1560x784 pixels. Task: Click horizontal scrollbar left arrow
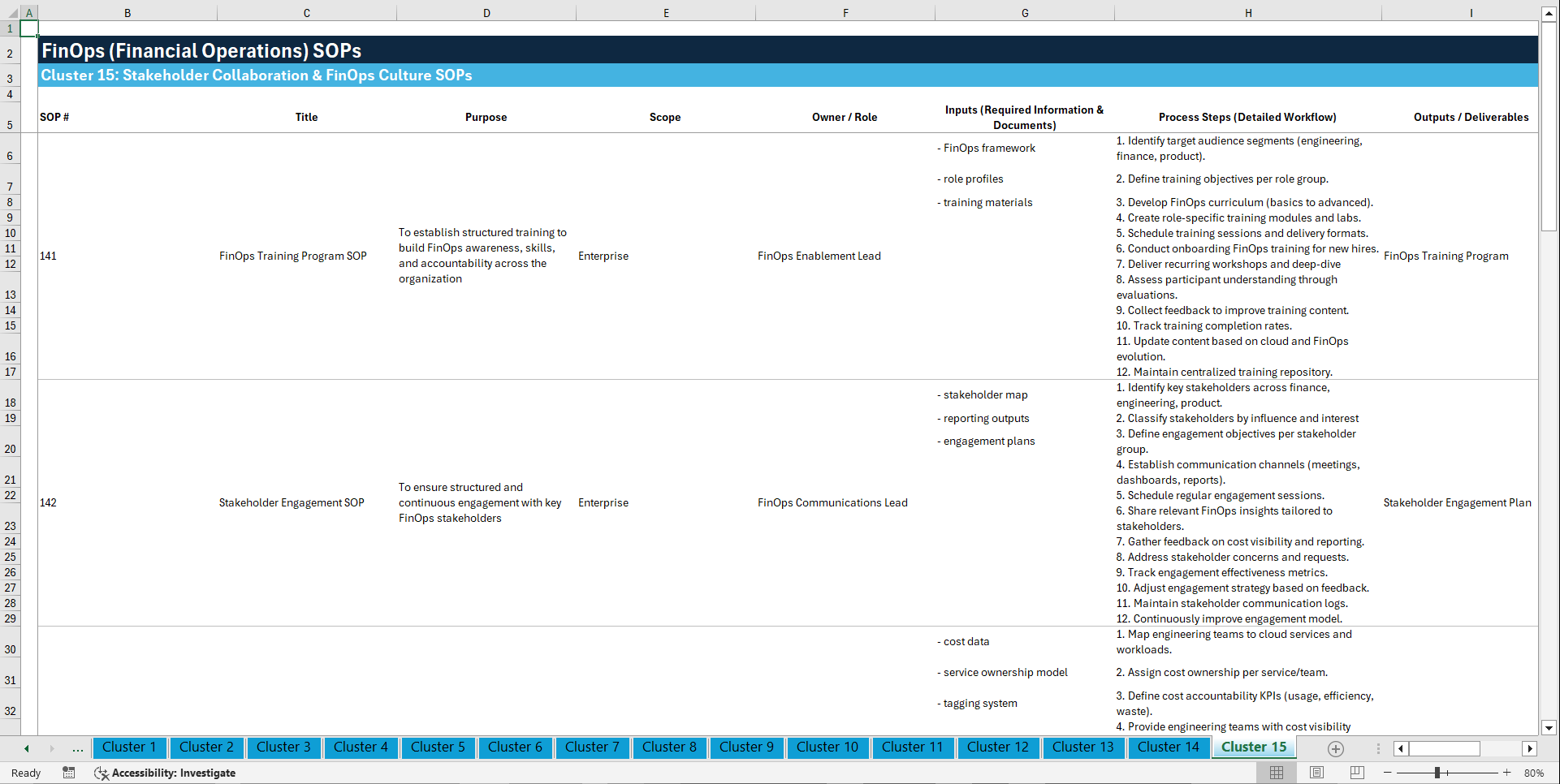1401,748
